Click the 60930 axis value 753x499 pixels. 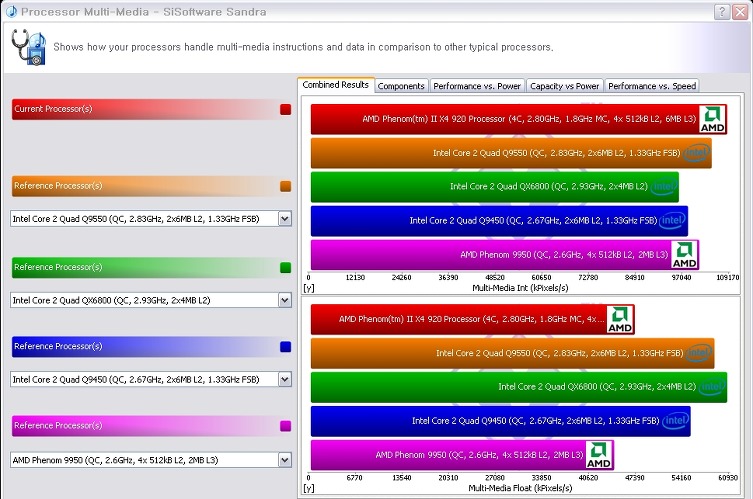(728, 478)
